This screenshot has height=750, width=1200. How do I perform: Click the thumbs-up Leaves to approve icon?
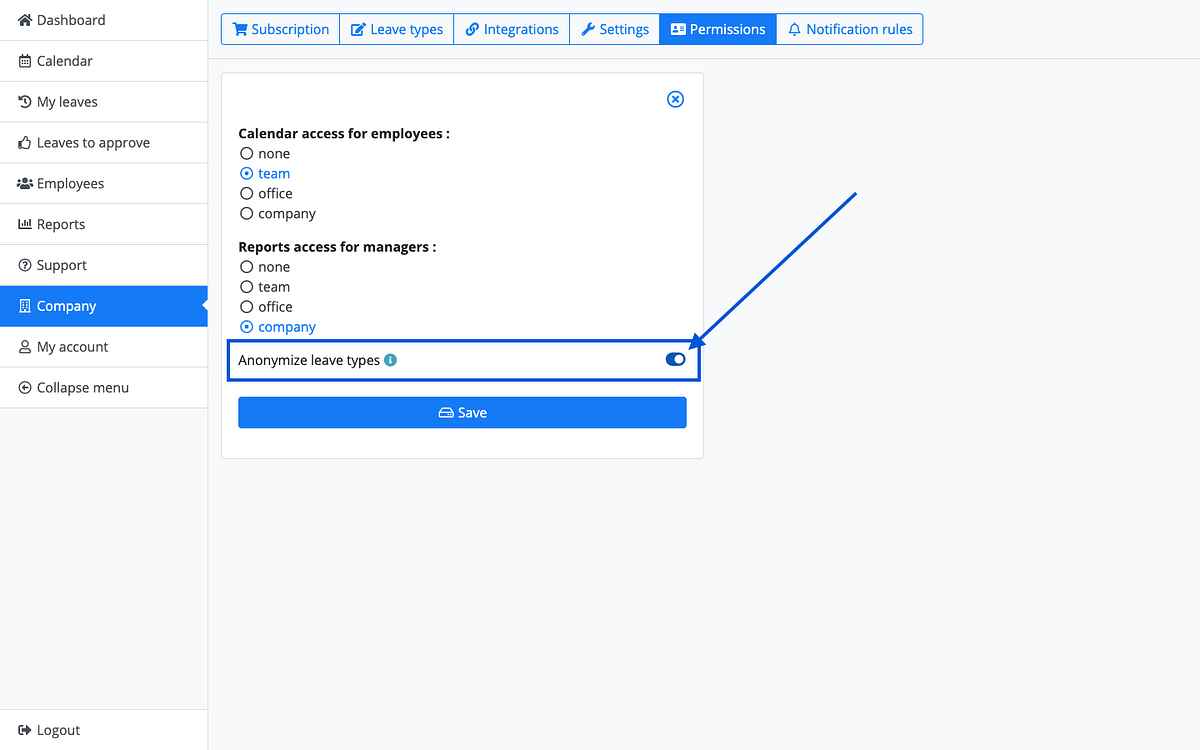pos(25,143)
